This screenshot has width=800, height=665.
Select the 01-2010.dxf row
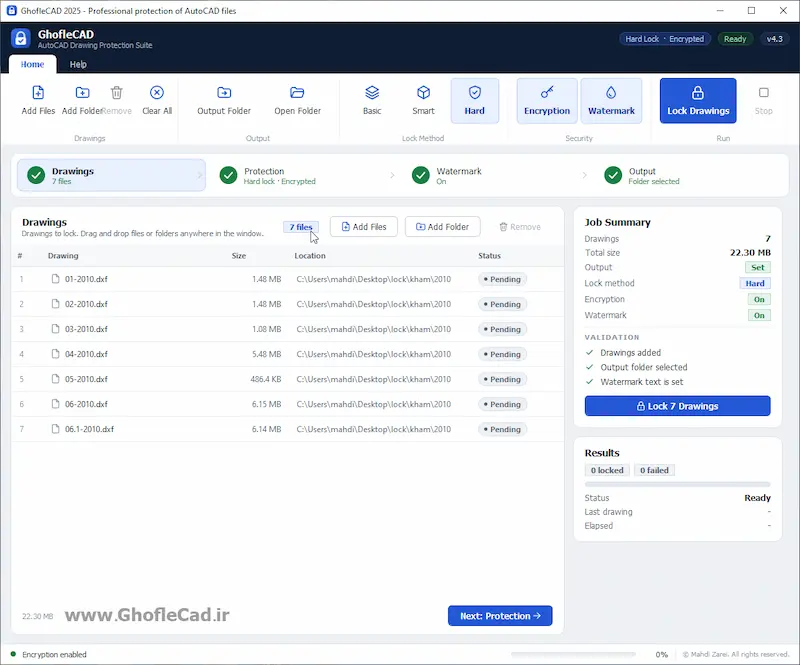288,279
